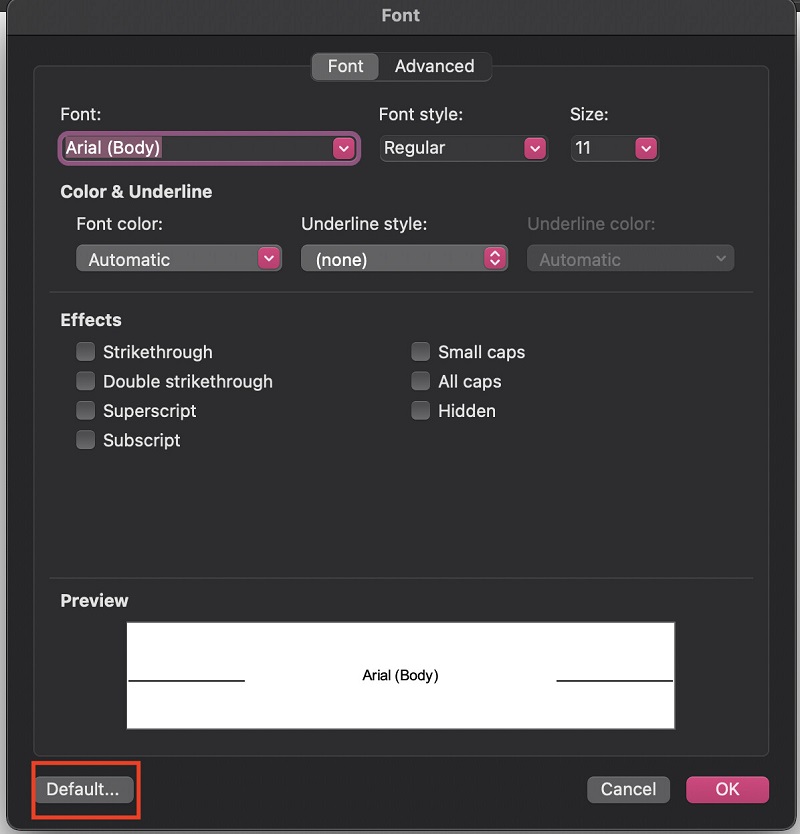Open the Size dropdown arrow

[646, 148]
